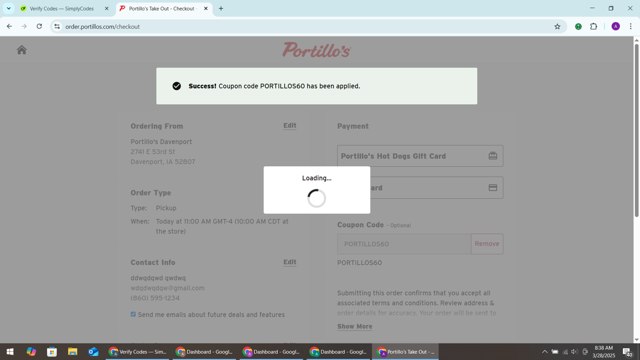Click the Portillo's logo
Viewport: 640px width, 360px height.
pyautogui.click(x=316, y=50)
